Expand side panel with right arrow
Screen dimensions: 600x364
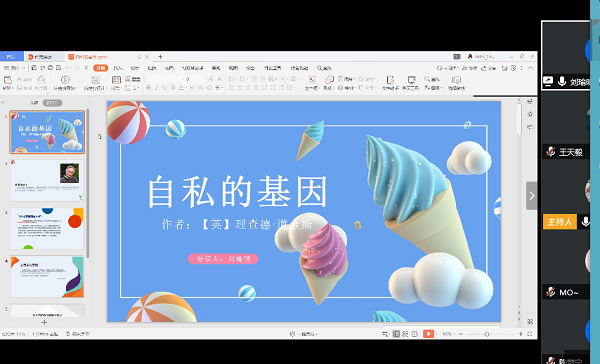[x=532, y=196]
